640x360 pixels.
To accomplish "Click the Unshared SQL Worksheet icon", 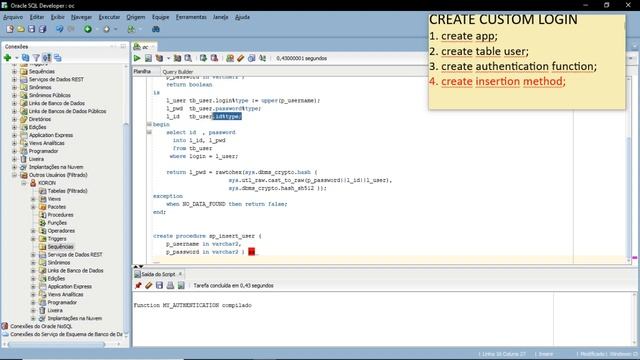I will 230,58.
